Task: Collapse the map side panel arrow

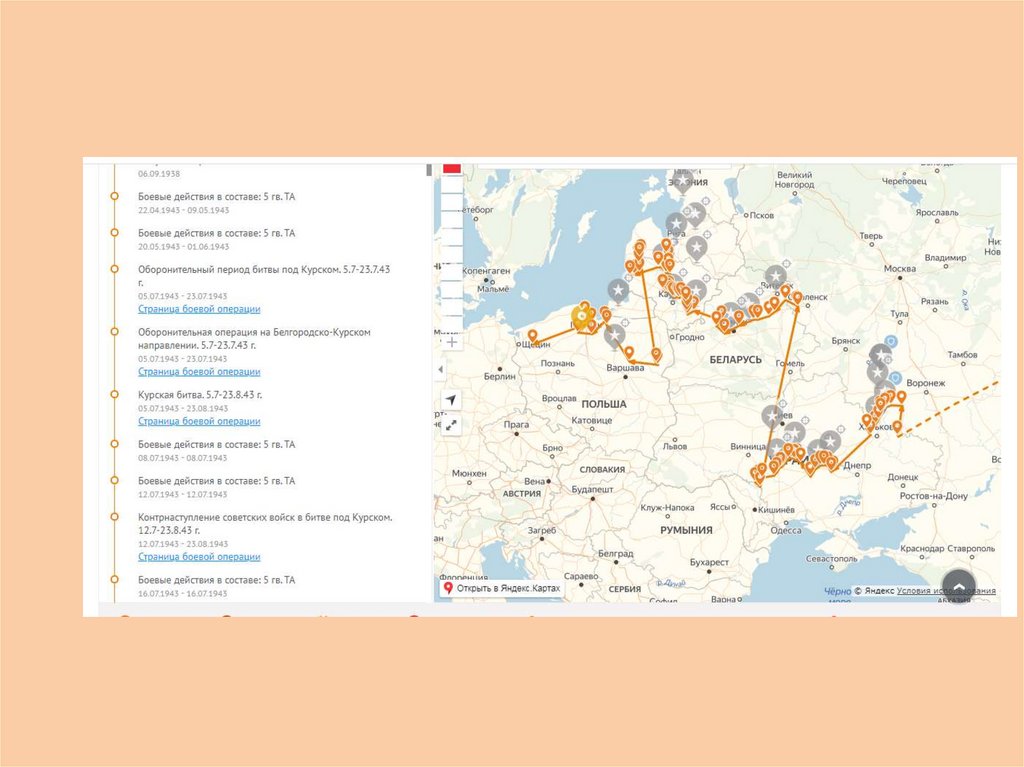Action: [x=440, y=369]
